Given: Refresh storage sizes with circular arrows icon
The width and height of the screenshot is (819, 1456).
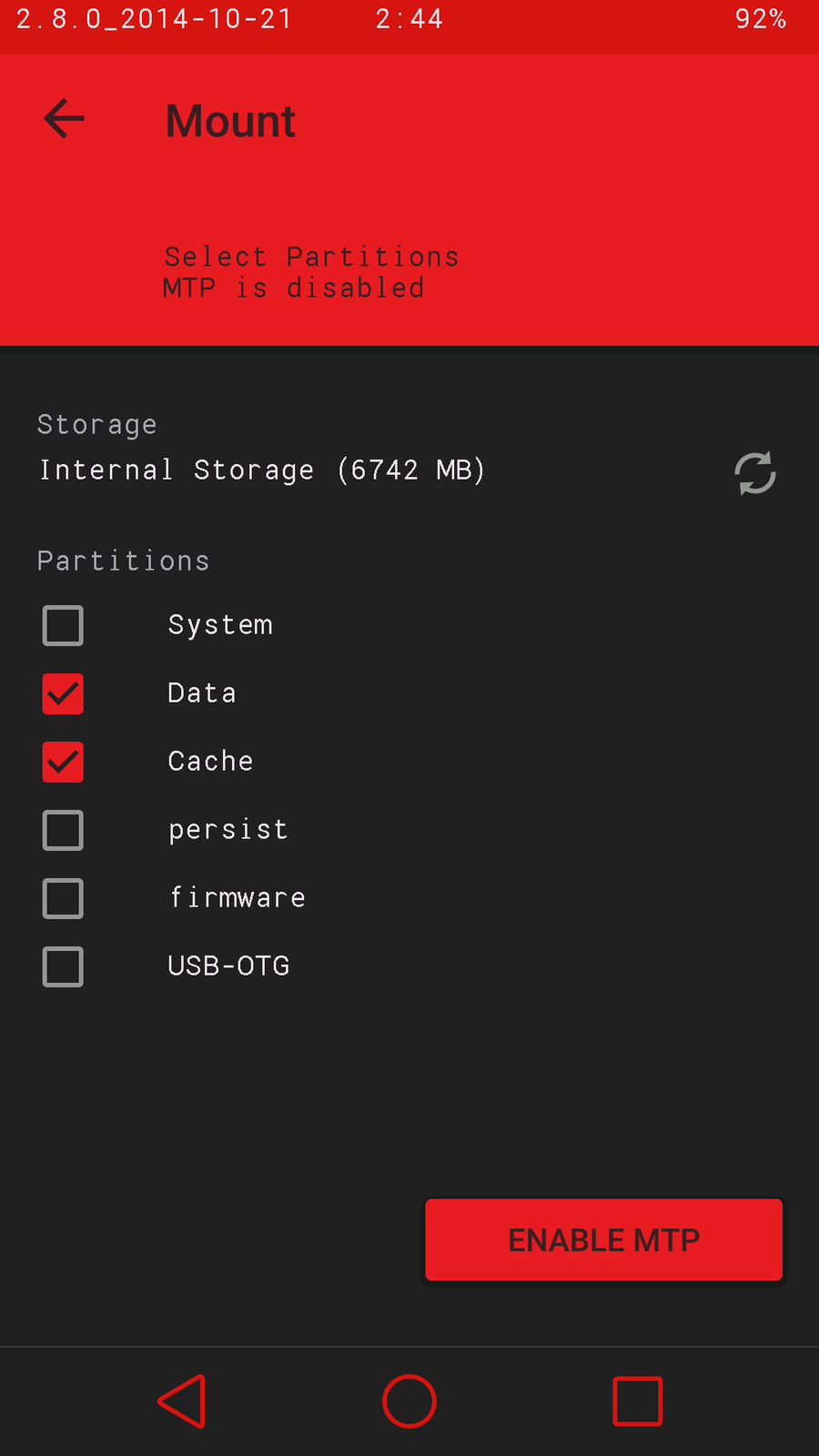Looking at the screenshot, I should tap(754, 473).
